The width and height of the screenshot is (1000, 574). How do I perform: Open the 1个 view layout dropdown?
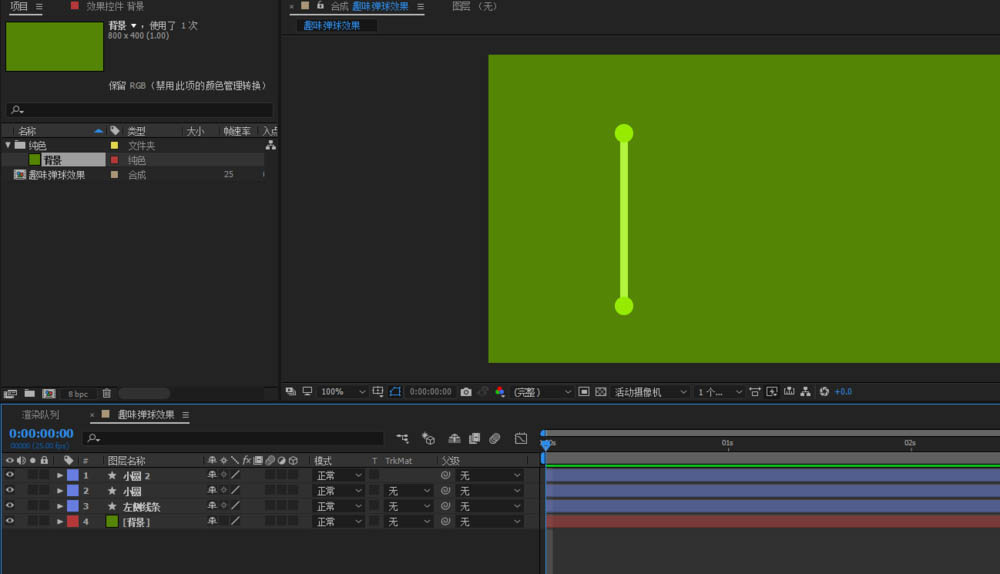pyautogui.click(x=720, y=392)
